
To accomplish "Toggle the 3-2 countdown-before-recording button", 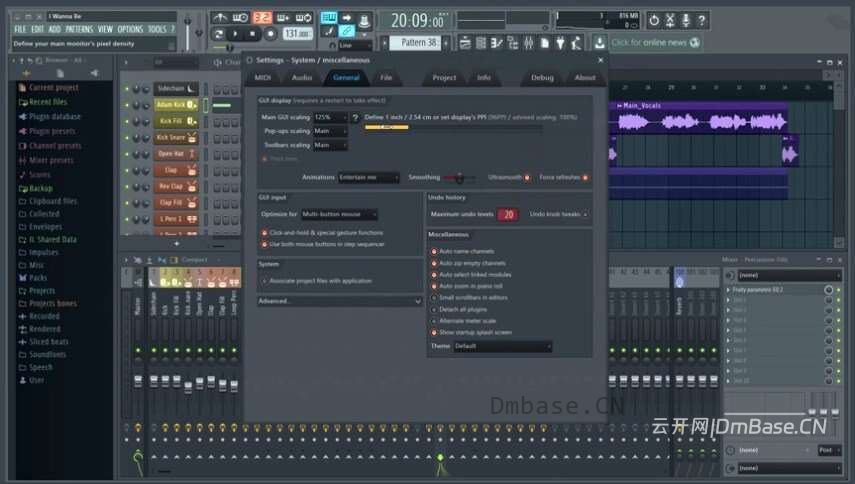I will coord(262,18).
